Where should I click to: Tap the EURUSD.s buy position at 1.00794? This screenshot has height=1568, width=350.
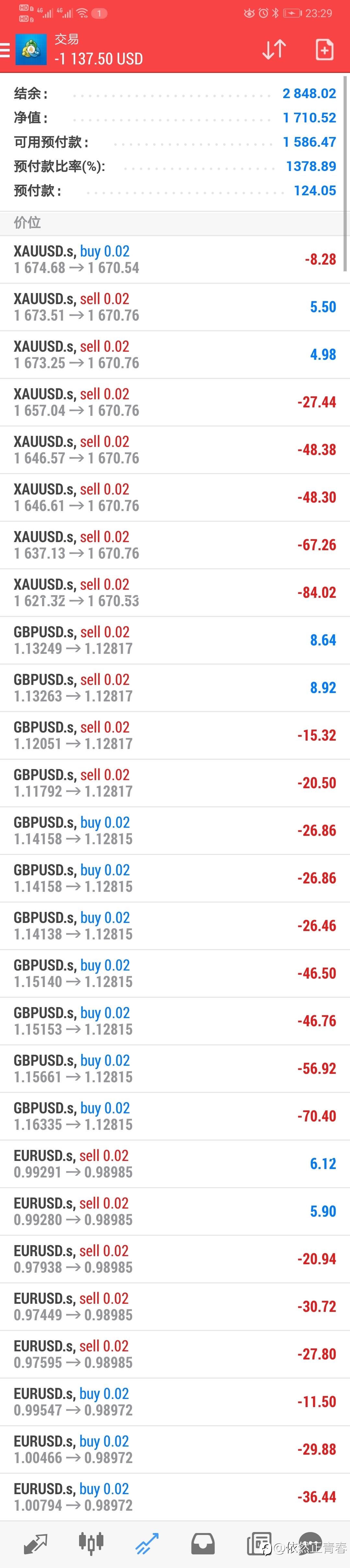(x=175, y=1497)
